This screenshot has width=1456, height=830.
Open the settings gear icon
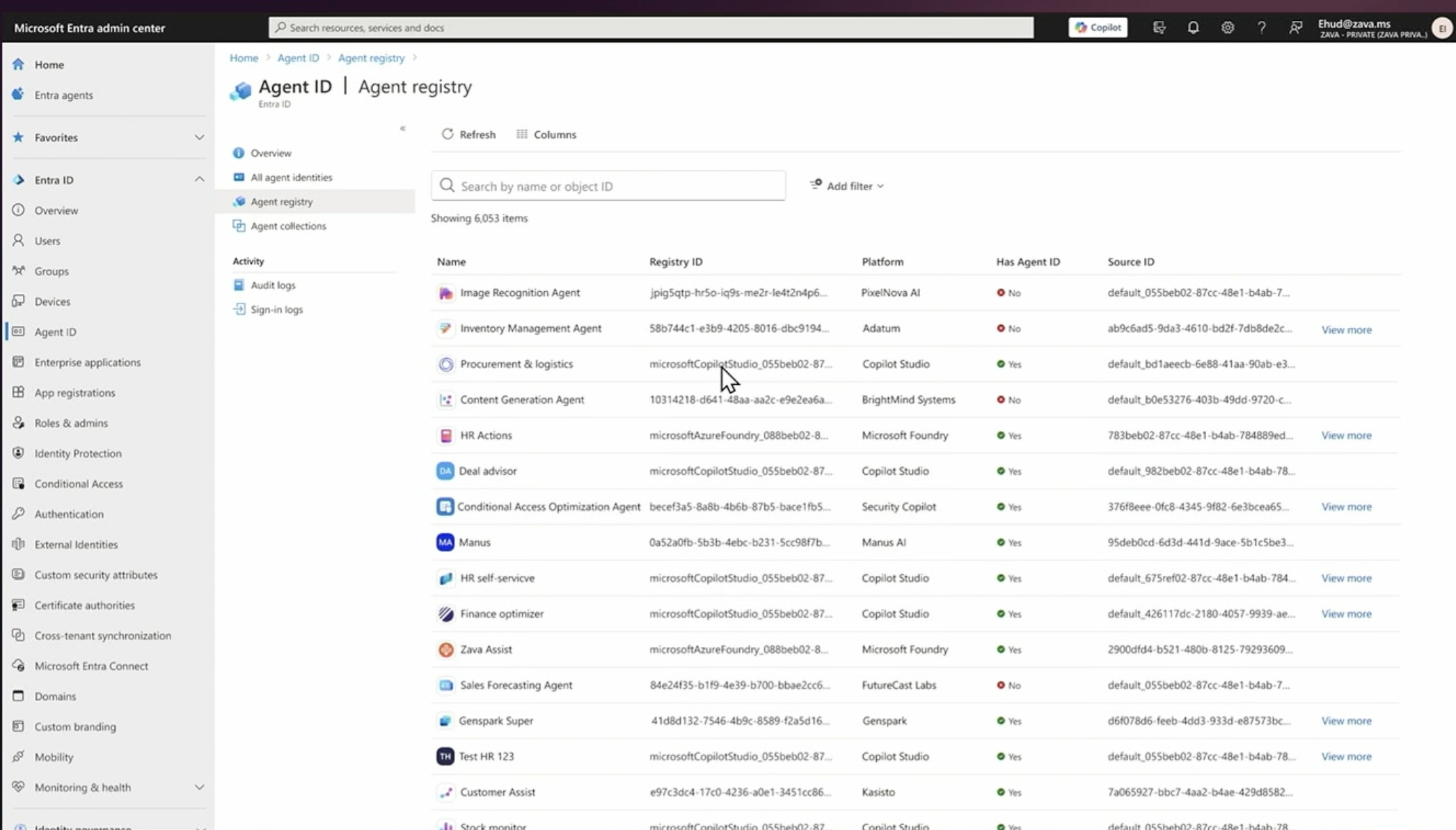coord(1227,28)
